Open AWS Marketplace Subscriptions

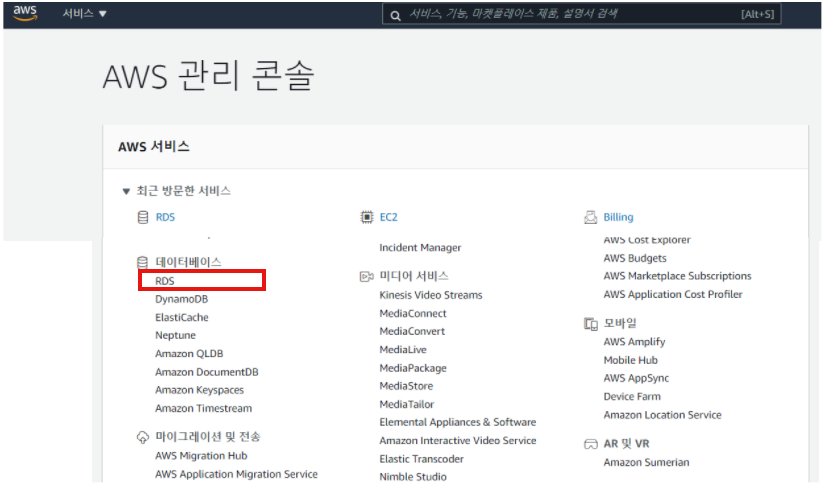coord(677,276)
